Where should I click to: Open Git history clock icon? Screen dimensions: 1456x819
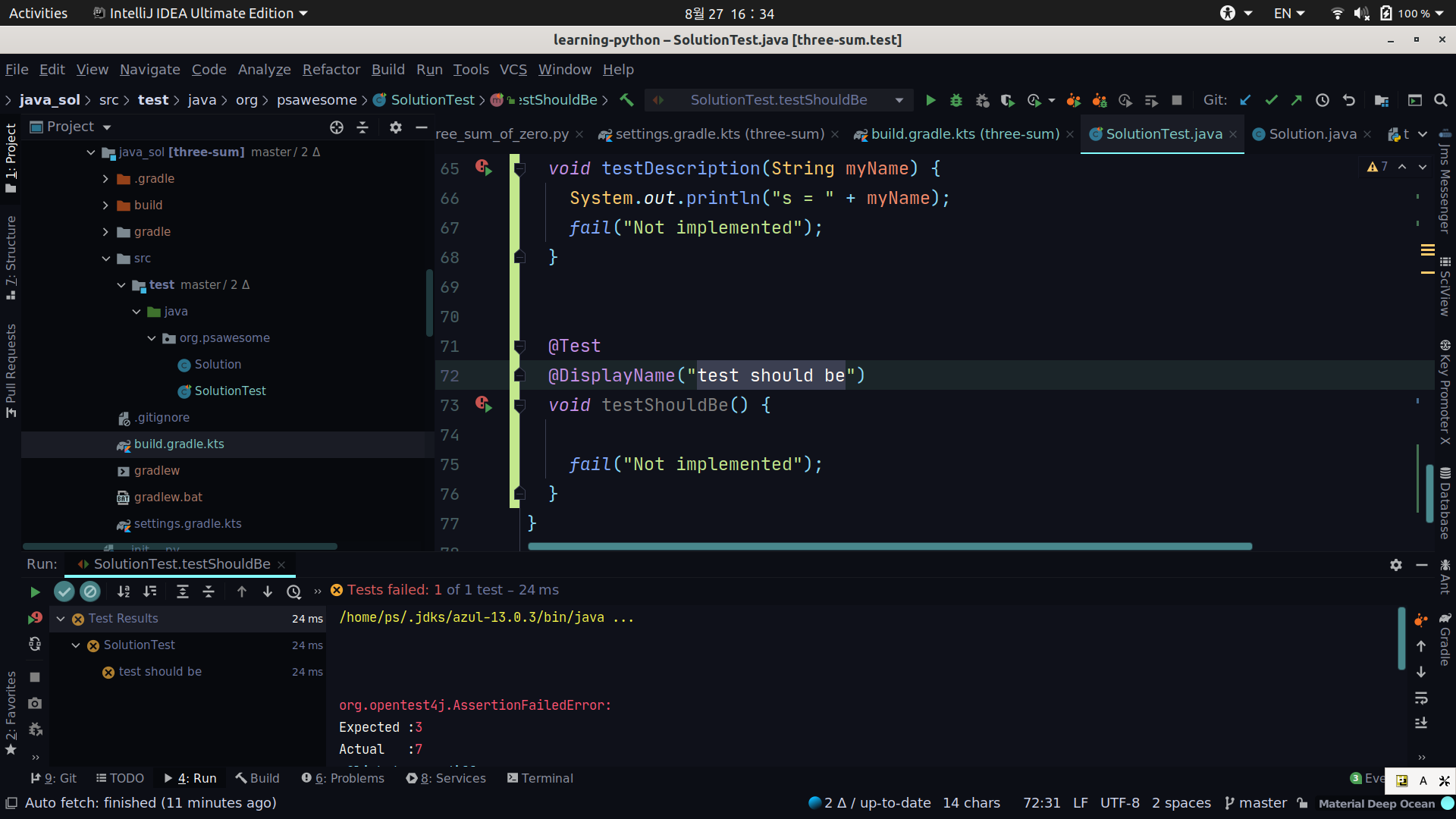1323,100
